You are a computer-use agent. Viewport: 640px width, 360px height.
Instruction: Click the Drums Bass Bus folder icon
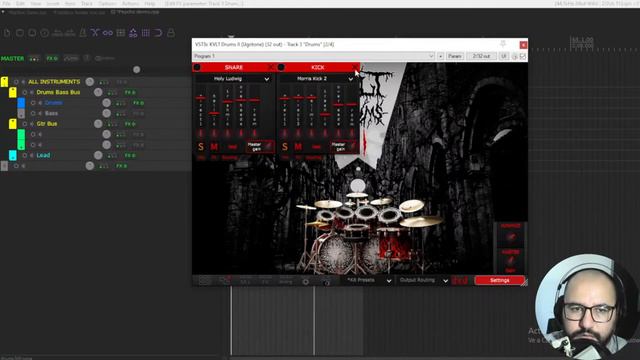point(13,92)
